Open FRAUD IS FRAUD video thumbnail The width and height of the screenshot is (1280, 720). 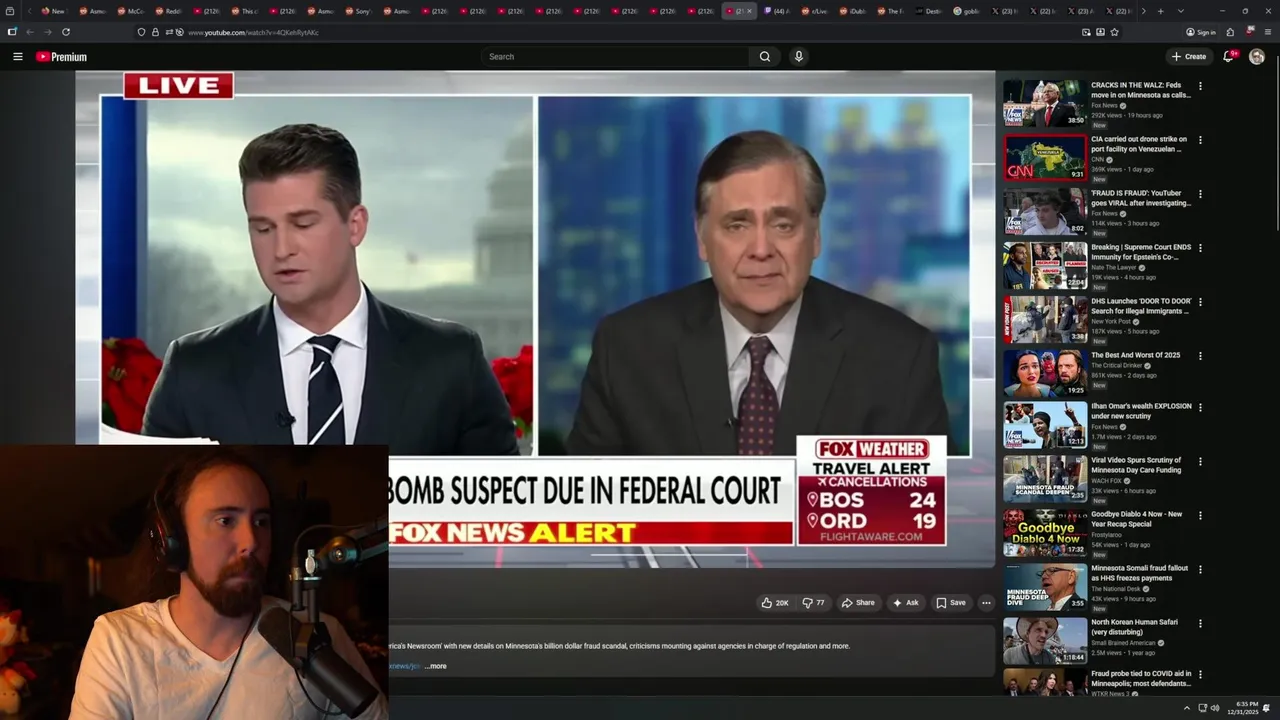1045,211
